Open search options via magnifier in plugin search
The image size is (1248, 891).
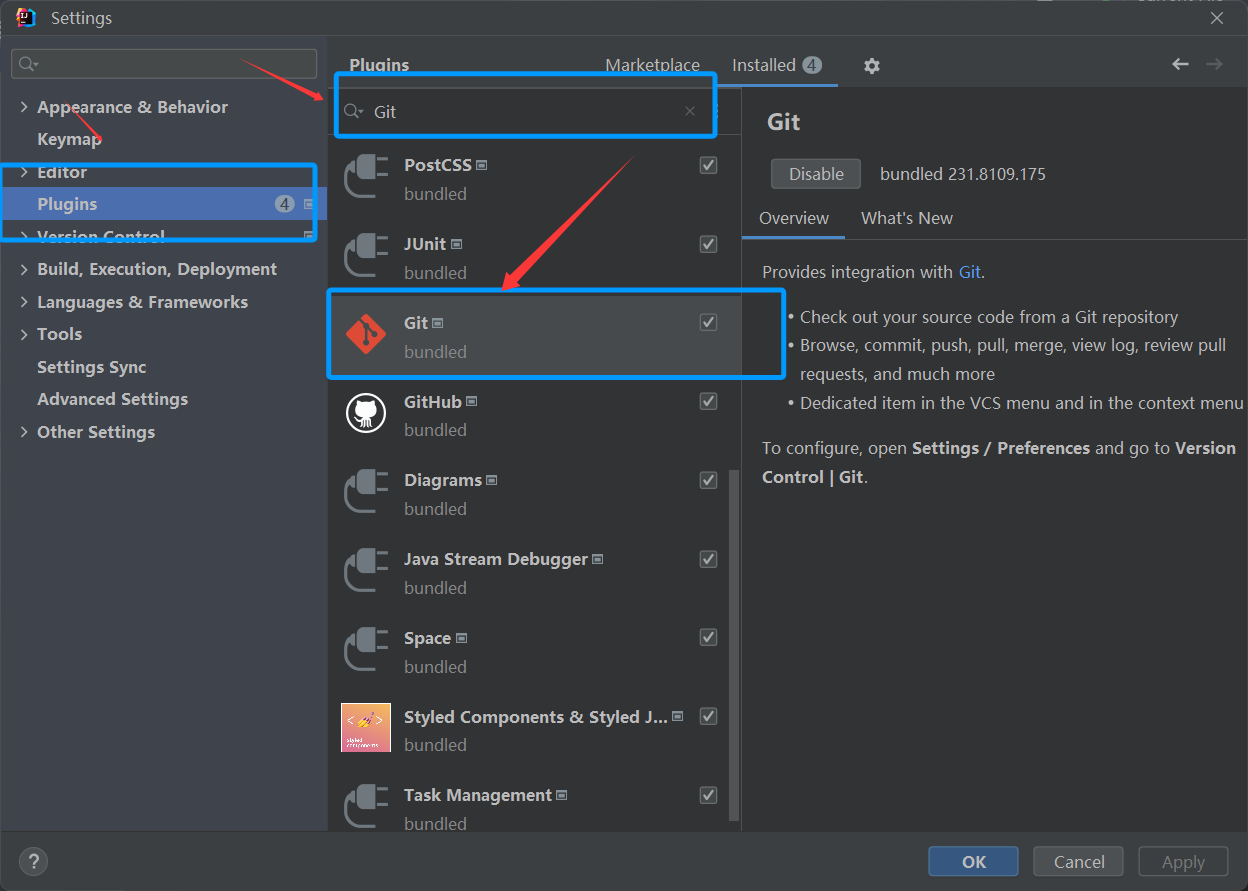353,111
